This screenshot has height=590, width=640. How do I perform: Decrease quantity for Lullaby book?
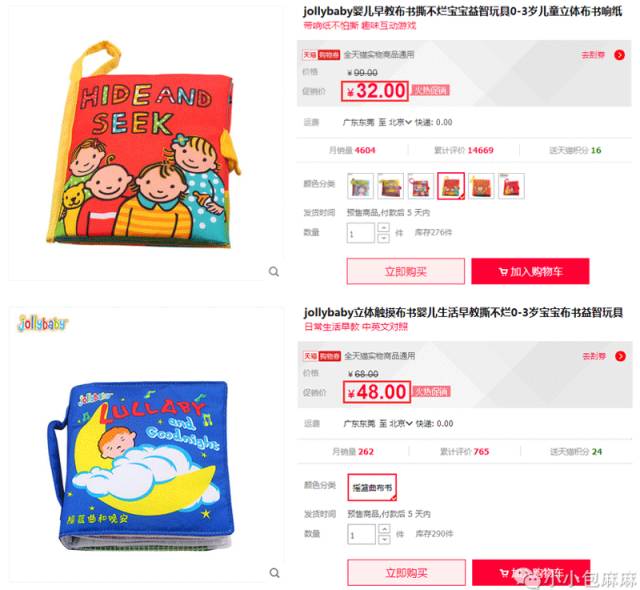tap(384, 539)
